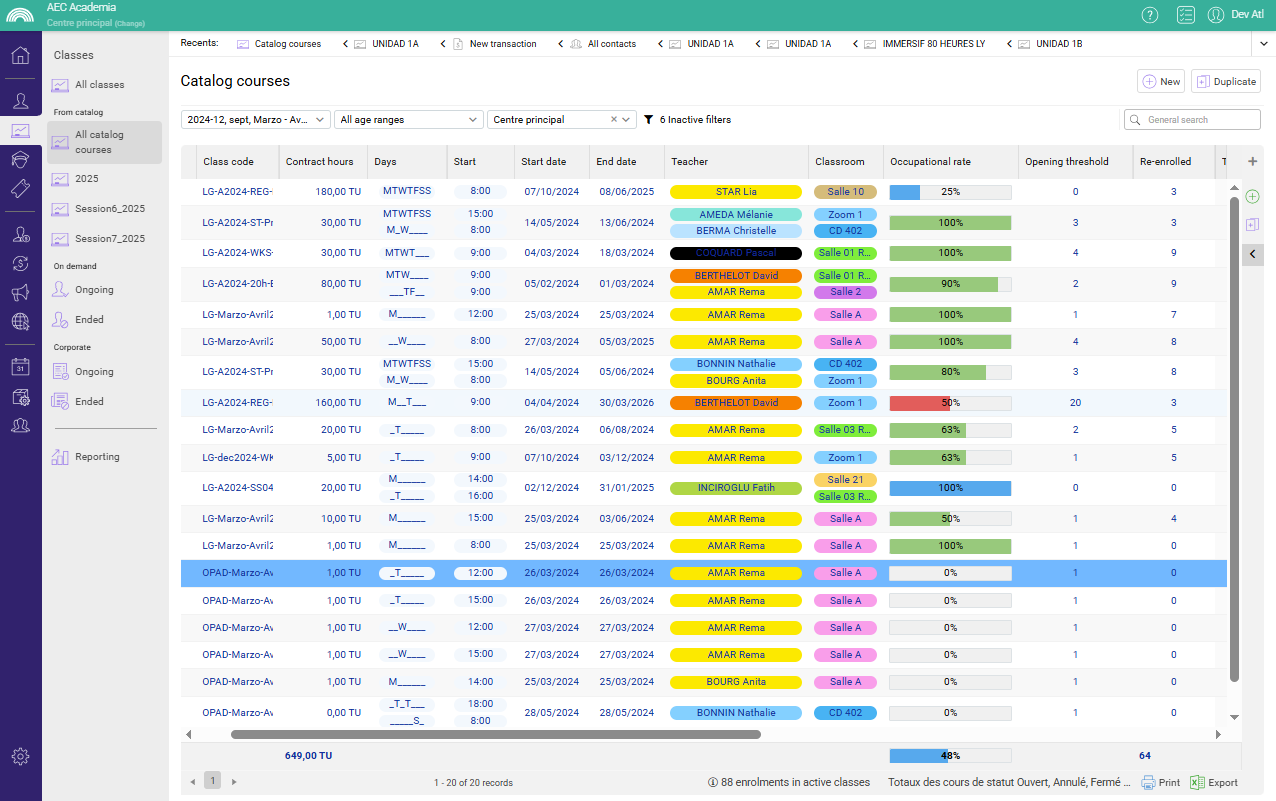Click the 90% occupational rate bar
Viewport: 1276px width, 801px height.
tap(950, 284)
